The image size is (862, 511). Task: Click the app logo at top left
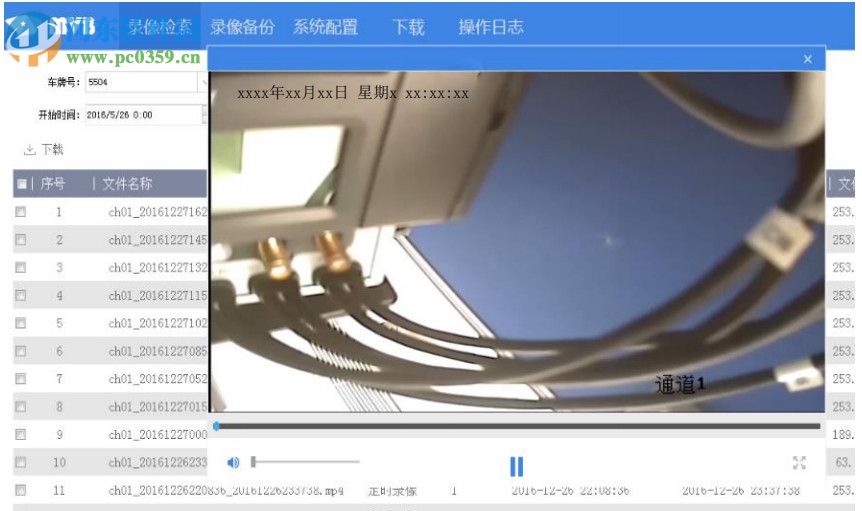pos(34,36)
